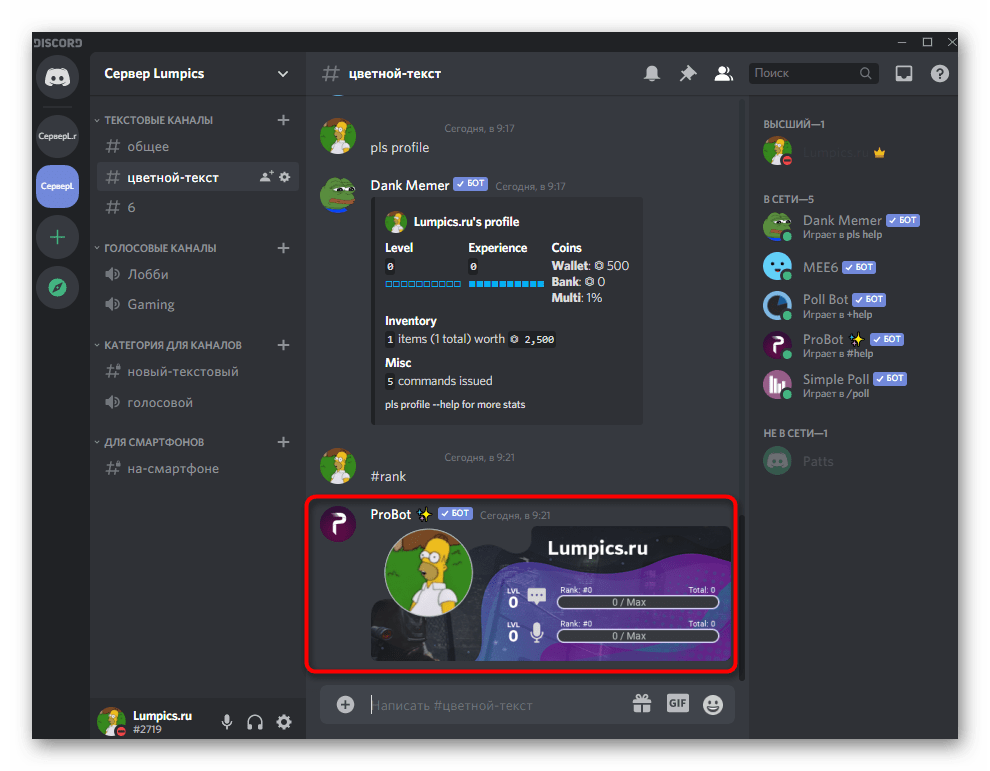Toggle member list icon
Screen dimensions: 990x771
click(724, 74)
